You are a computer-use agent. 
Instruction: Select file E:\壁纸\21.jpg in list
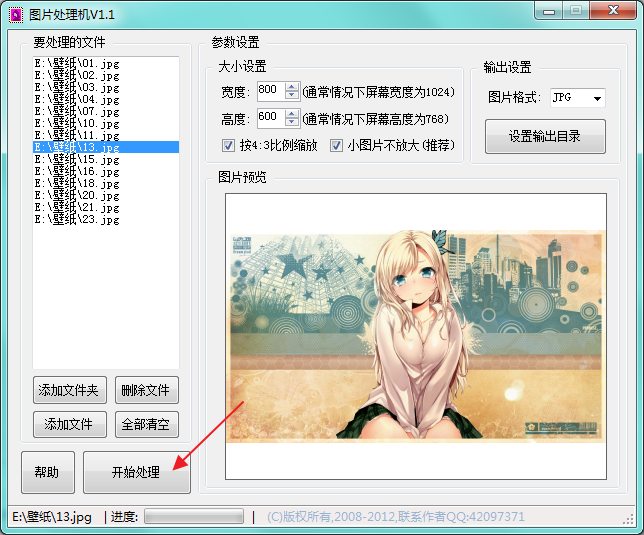click(106, 207)
